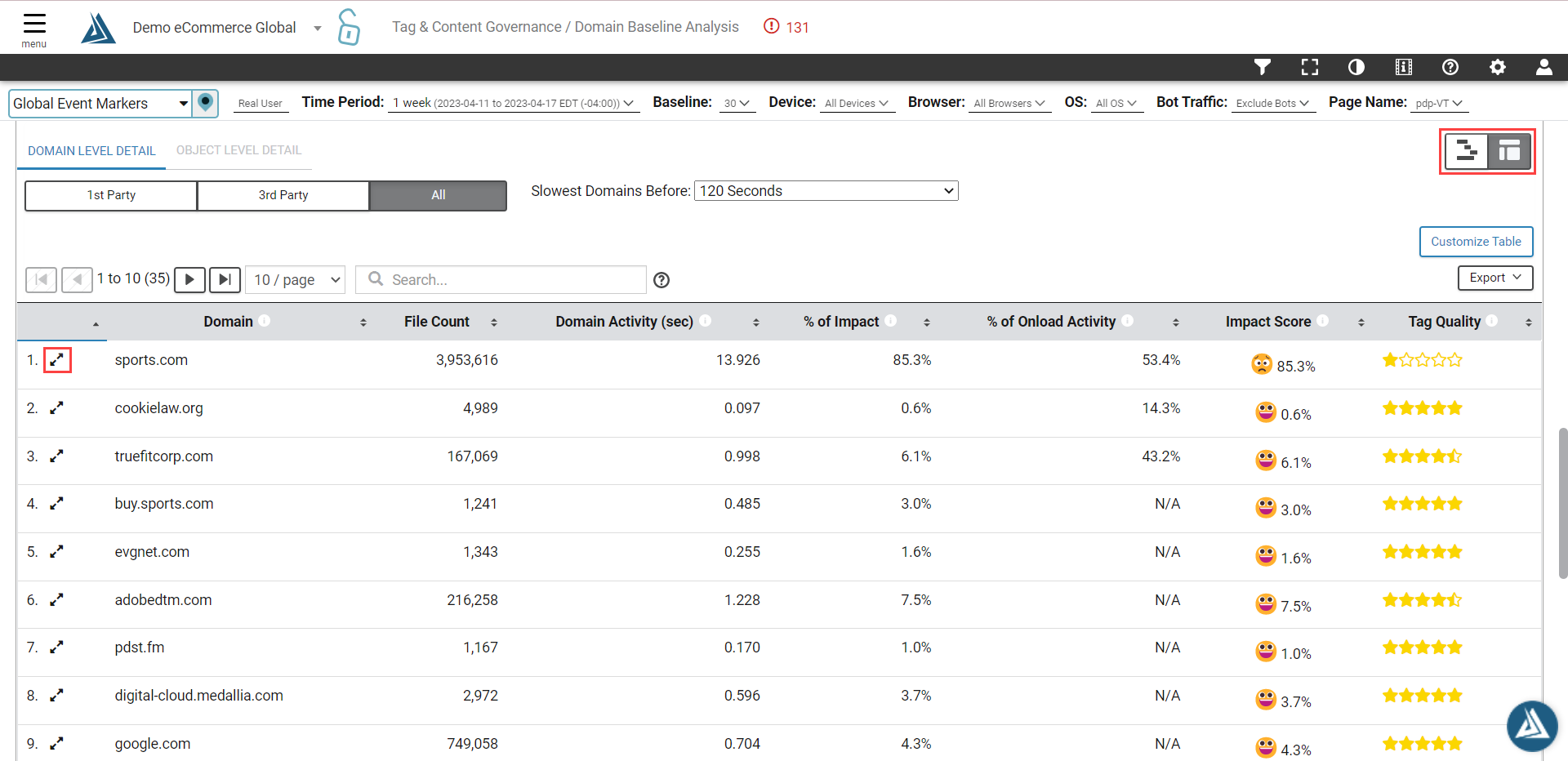This screenshot has width=1568, height=761.
Task: Open the user account icon
Action: [x=1544, y=67]
